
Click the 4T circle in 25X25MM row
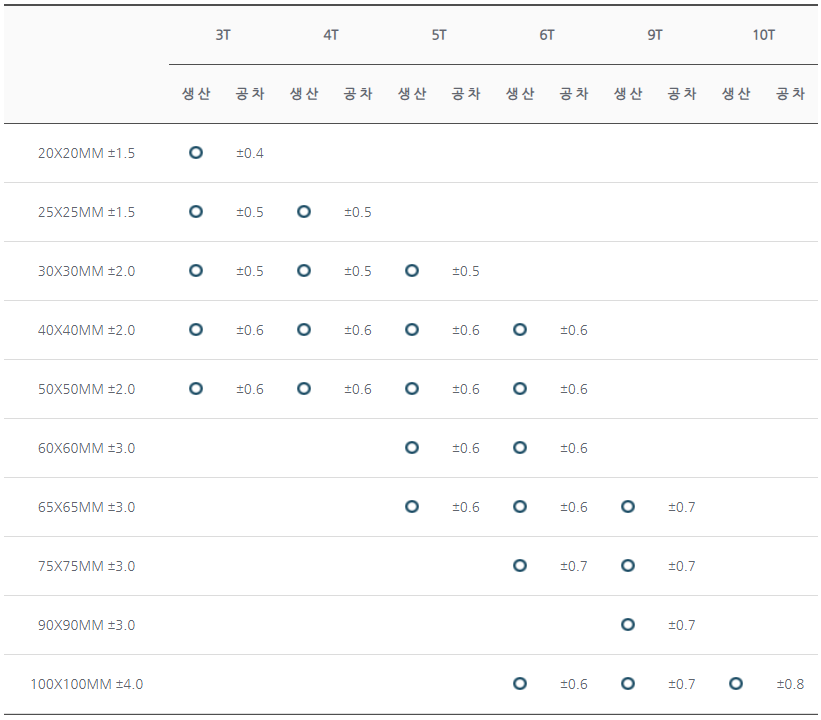(304, 212)
